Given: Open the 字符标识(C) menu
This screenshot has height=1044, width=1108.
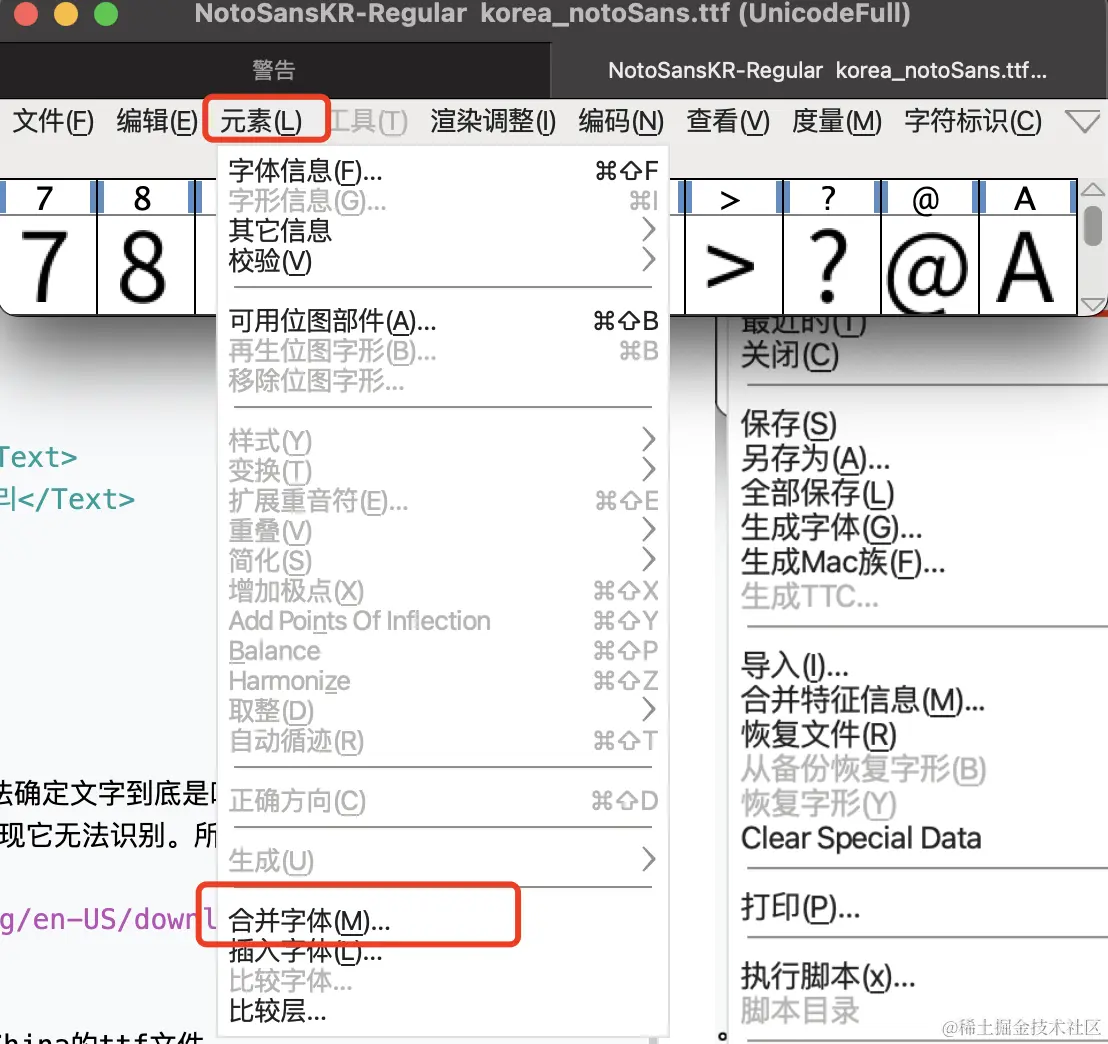Looking at the screenshot, I should (972, 122).
